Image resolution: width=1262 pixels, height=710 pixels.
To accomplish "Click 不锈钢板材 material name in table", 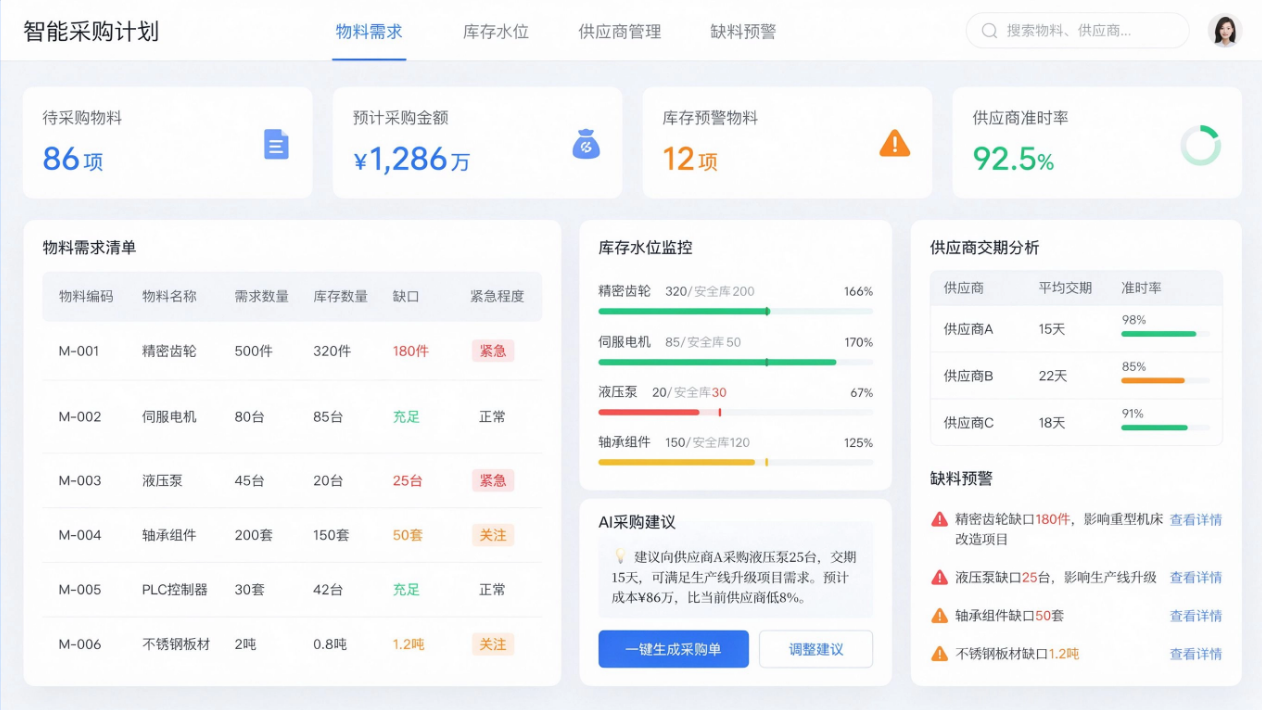I will pyautogui.click(x=176, y=644).
